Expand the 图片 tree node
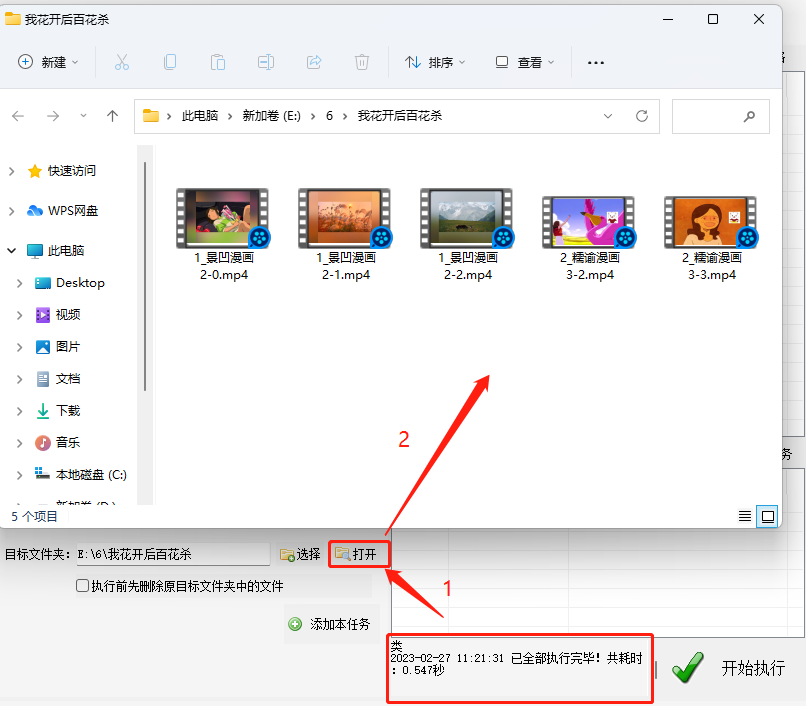 pos(20,348)
